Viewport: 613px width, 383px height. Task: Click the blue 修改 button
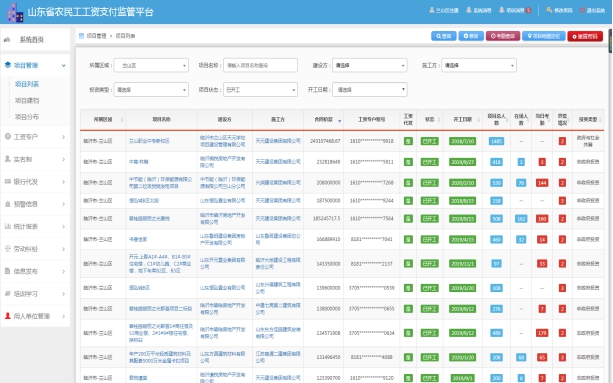(471, 36)
